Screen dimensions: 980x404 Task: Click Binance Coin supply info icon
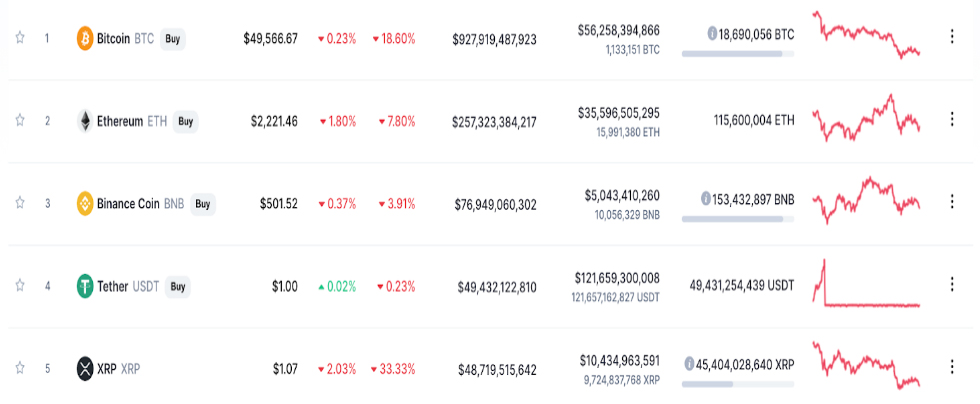tap(707, 198)
